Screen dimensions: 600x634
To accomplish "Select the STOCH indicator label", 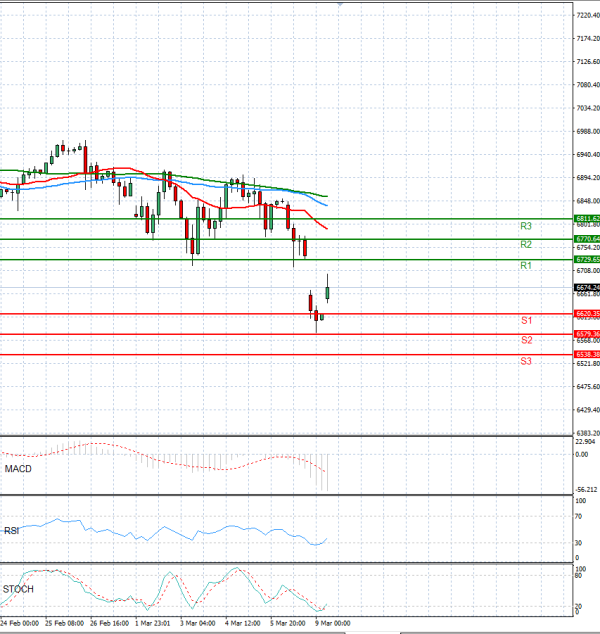I will tap(19, 589).
